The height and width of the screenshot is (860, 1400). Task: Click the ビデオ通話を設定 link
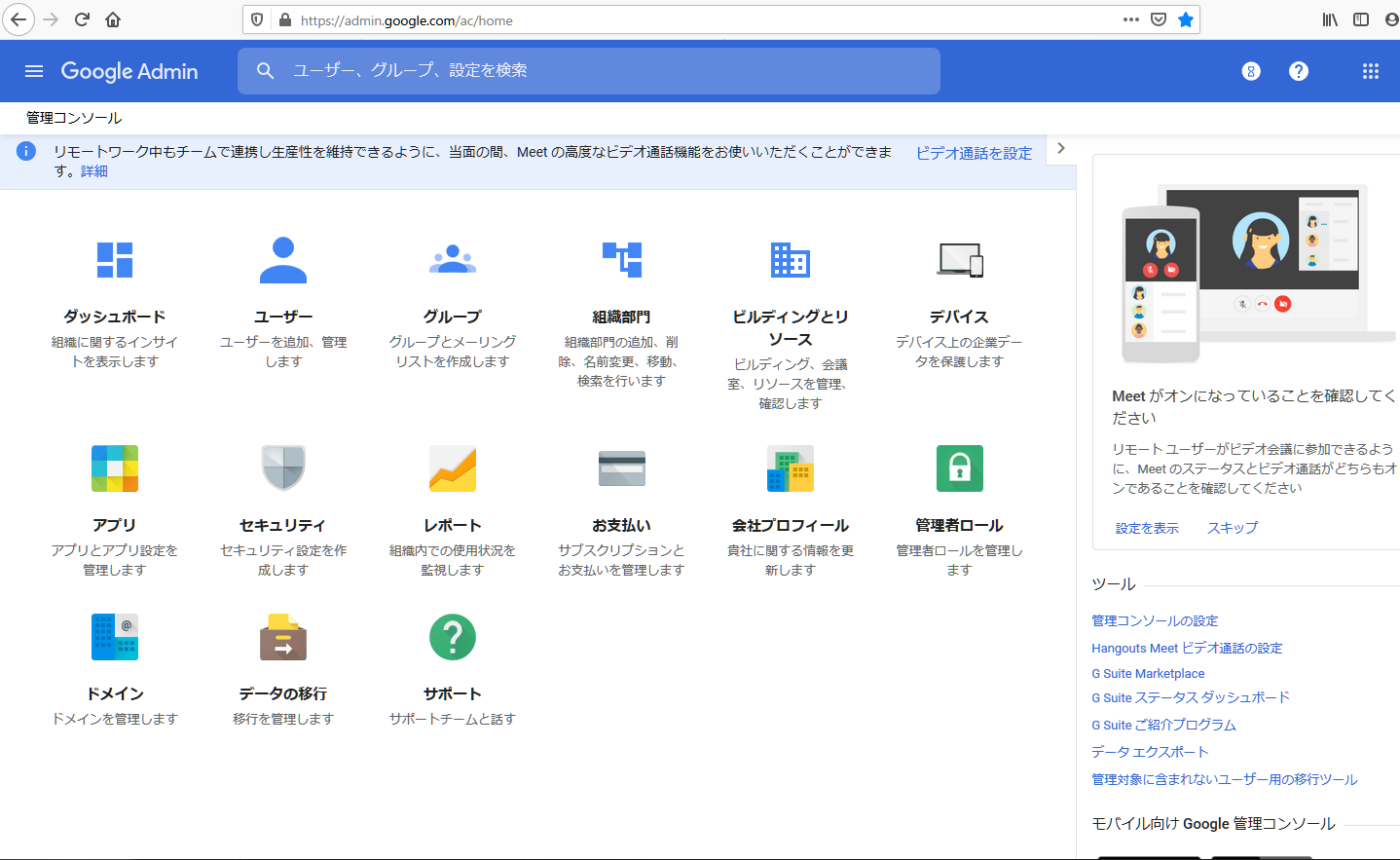click(x=974, y=153)
